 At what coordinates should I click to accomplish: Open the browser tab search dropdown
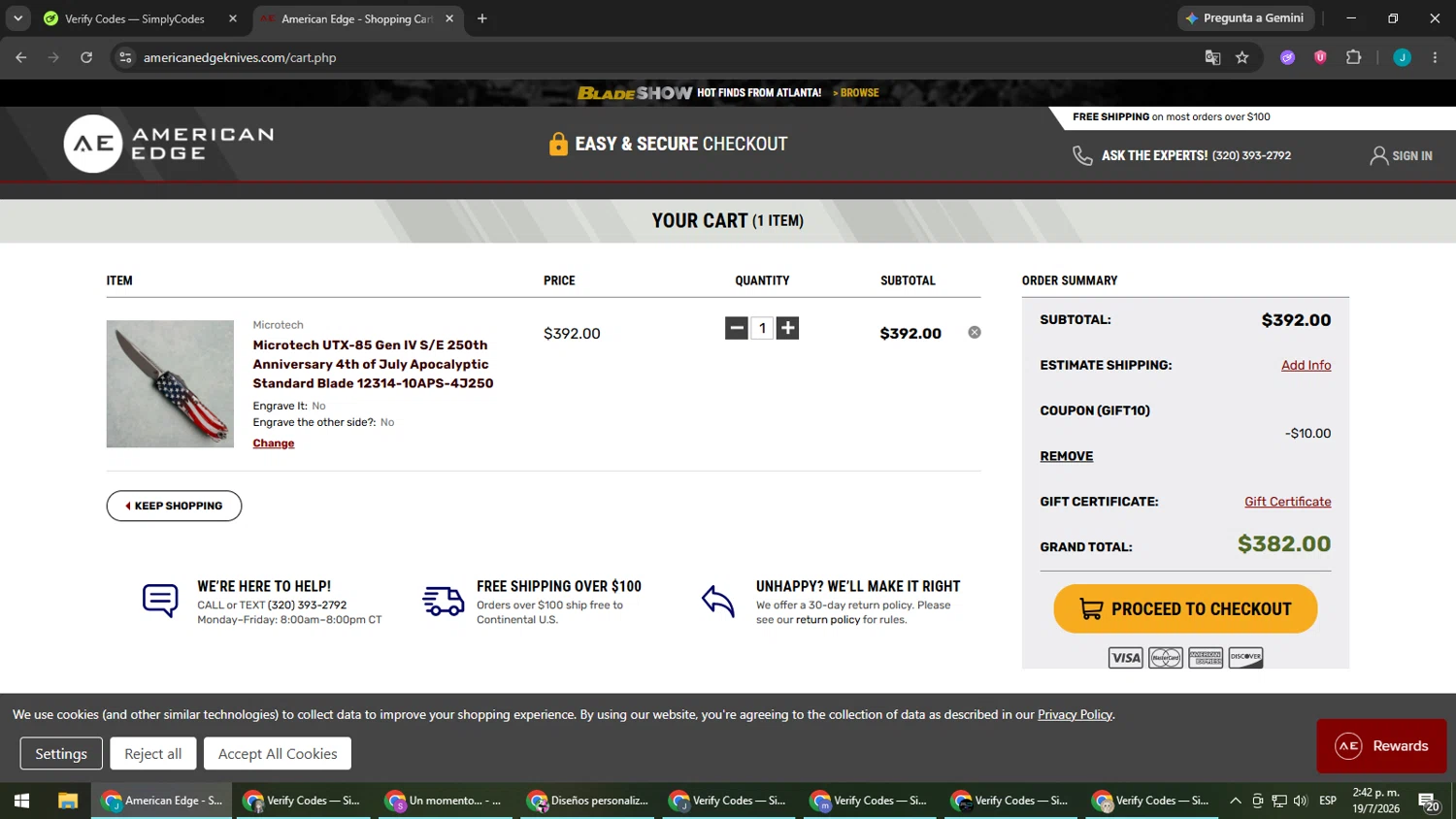pyautogui.click(x=17, y=18)
